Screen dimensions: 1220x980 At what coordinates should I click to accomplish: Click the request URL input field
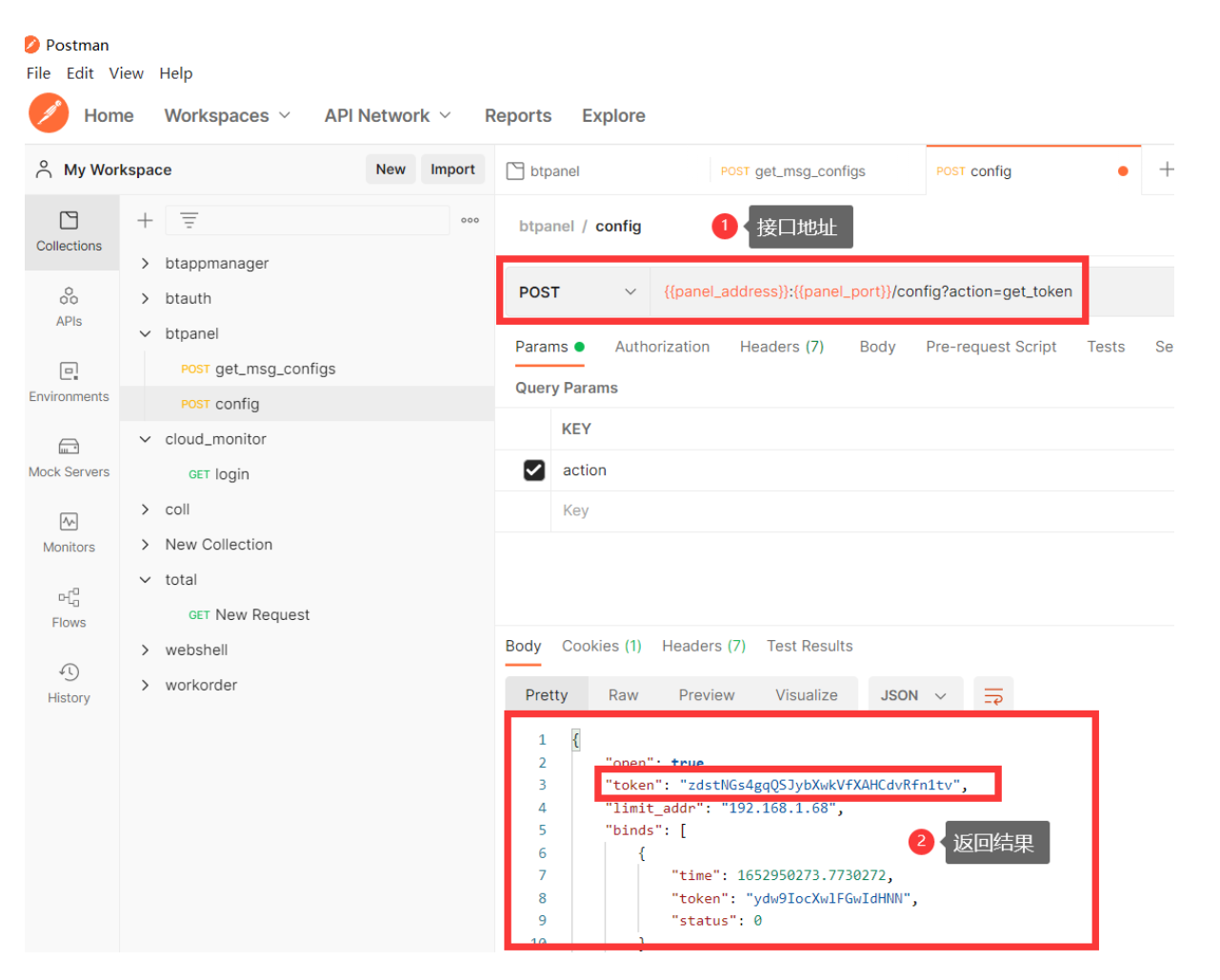click(x=867, y=291)
